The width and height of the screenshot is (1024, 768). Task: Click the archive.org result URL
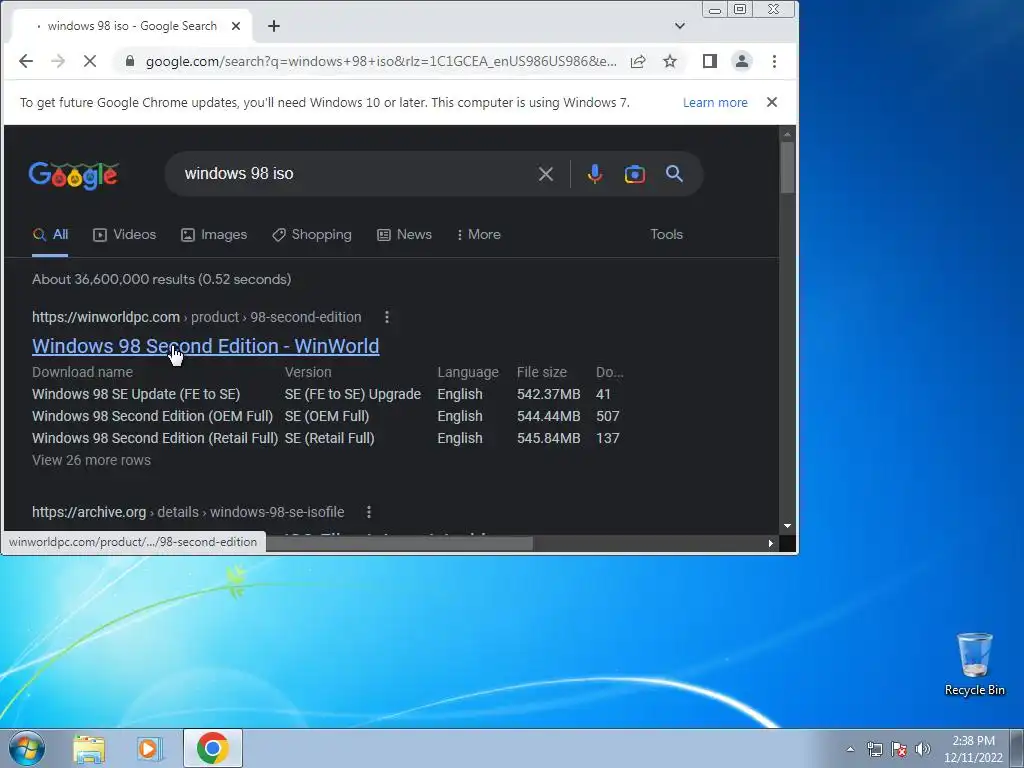[188, 513]
